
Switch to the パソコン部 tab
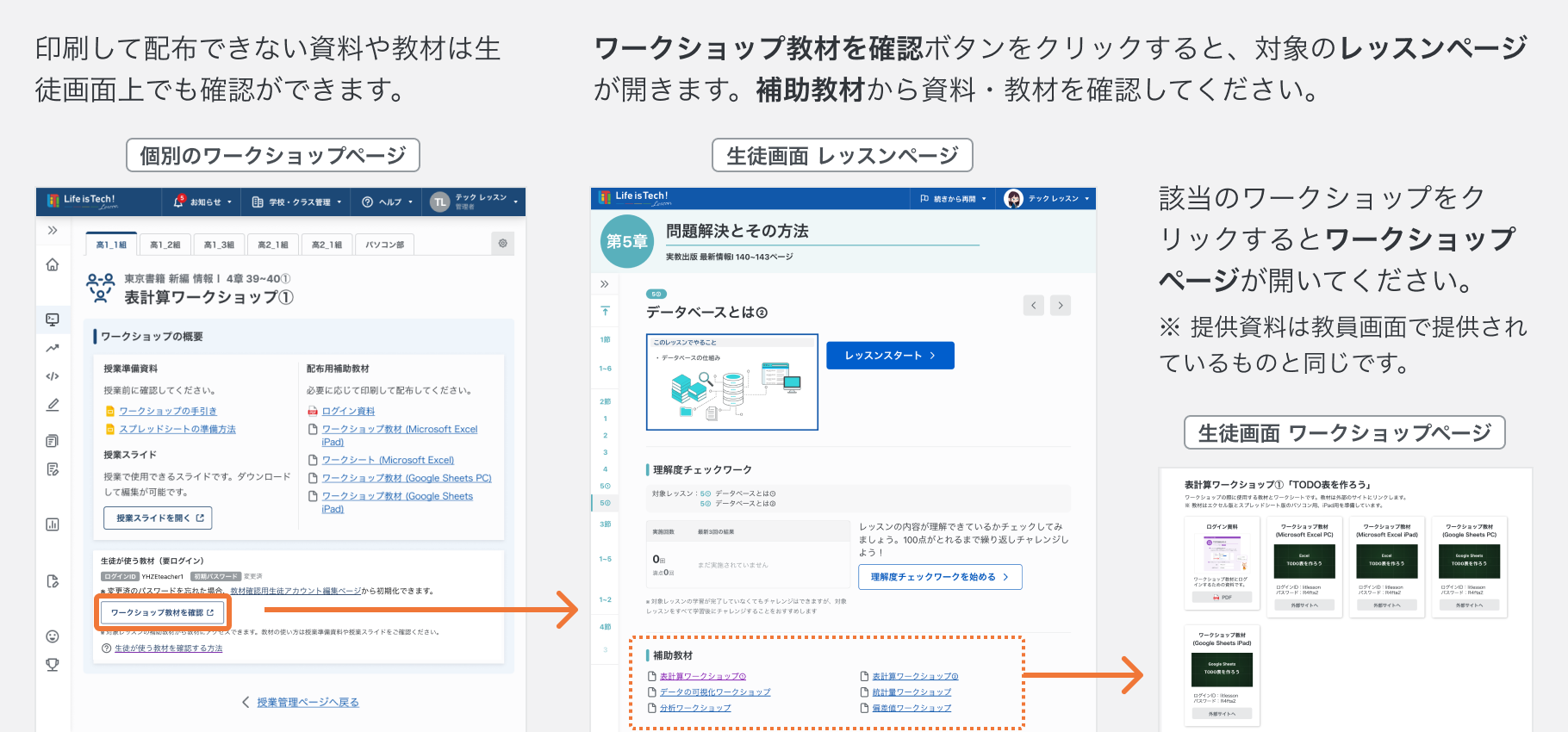tap(385, 245)
